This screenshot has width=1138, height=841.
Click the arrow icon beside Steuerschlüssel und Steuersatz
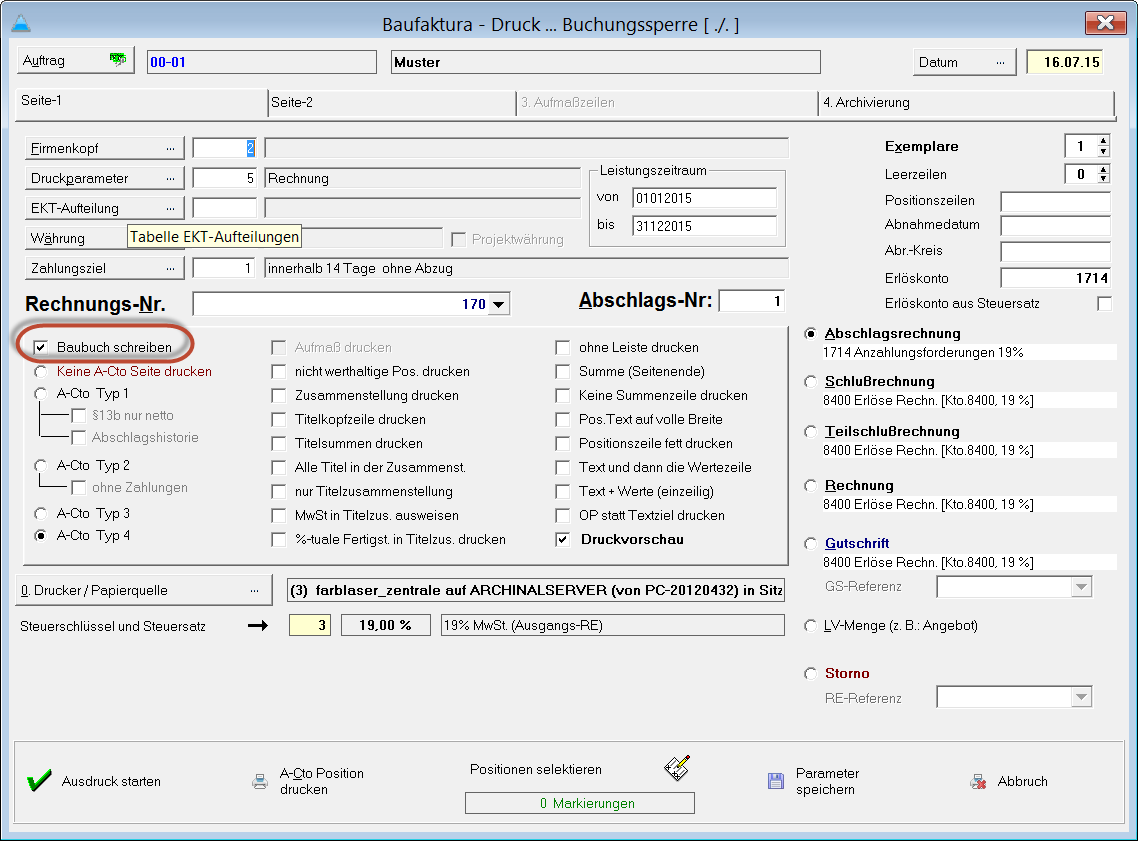click(258, 626)
